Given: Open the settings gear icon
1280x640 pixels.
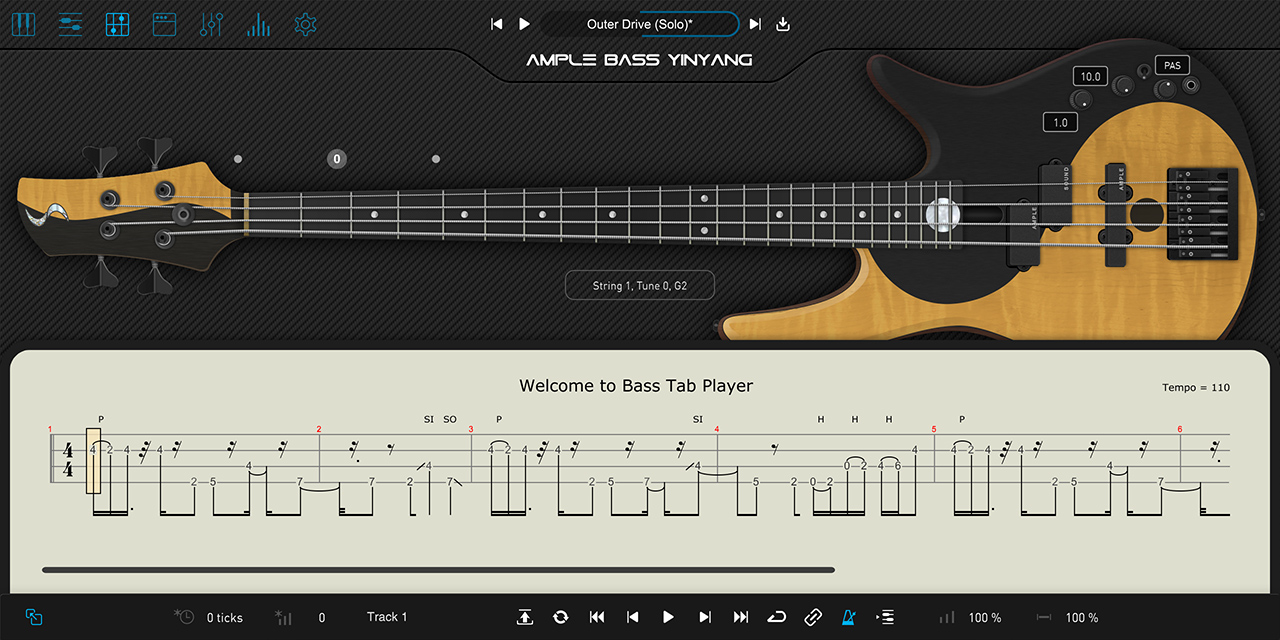Looking at the screenshot, I should click(305, 24).
